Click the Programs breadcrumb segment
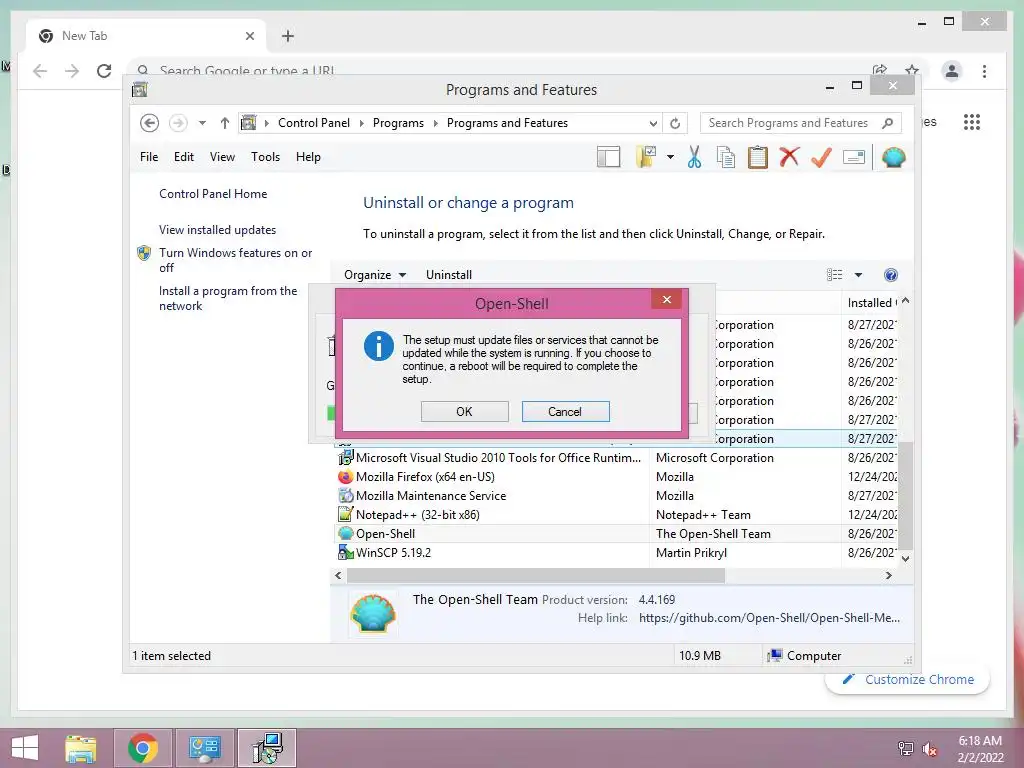Screen dimensions: 1024x768 click(x=398, y=123)
